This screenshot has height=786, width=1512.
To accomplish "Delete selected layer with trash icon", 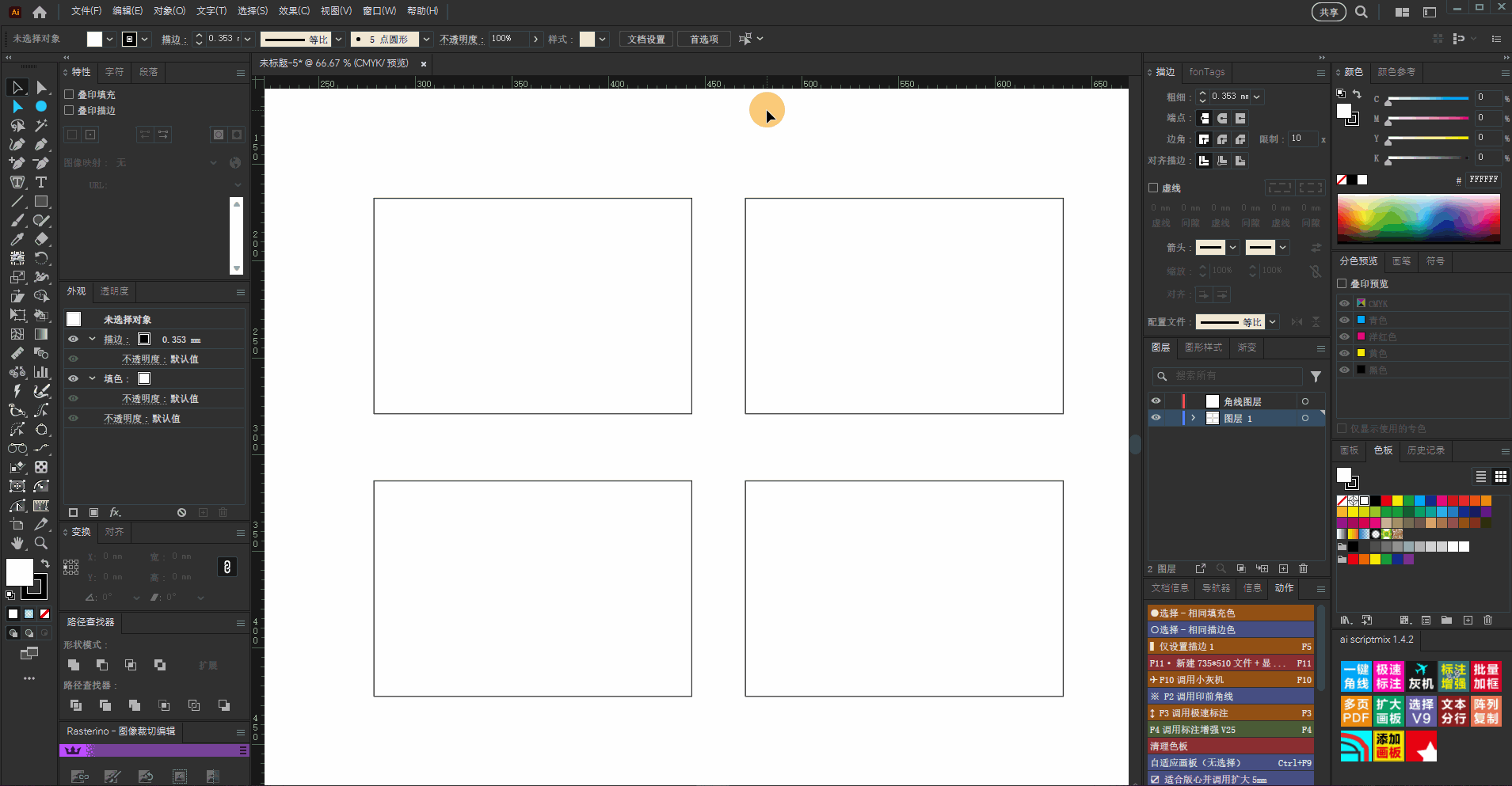I will pos(1304,568).
